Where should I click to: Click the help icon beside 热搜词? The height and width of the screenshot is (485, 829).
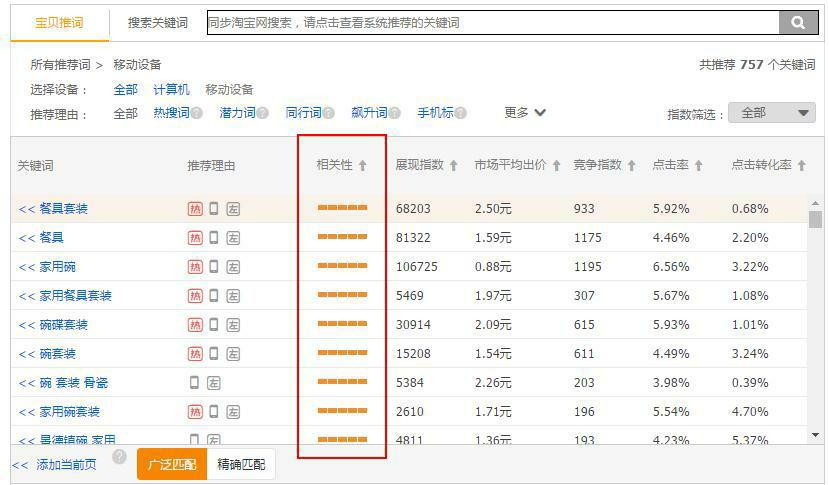pos(197,114)
